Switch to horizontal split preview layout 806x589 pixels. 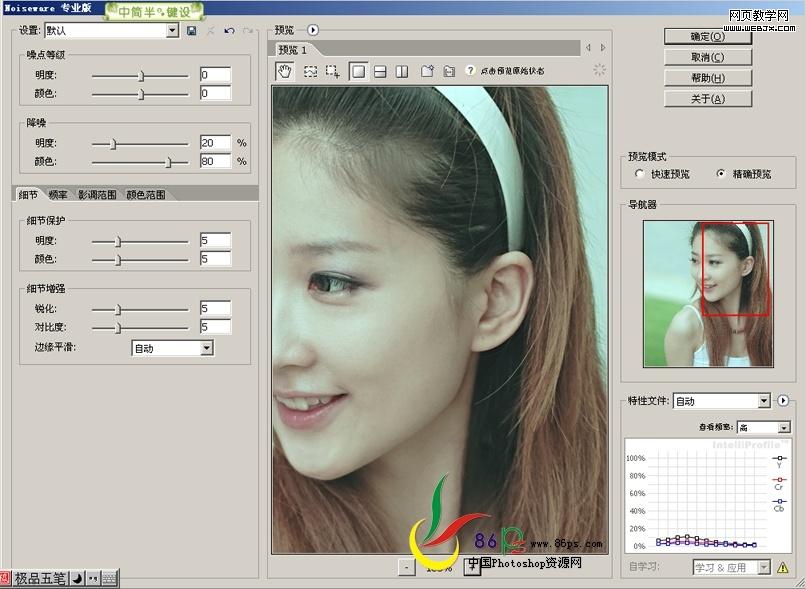tap(380, 71)
